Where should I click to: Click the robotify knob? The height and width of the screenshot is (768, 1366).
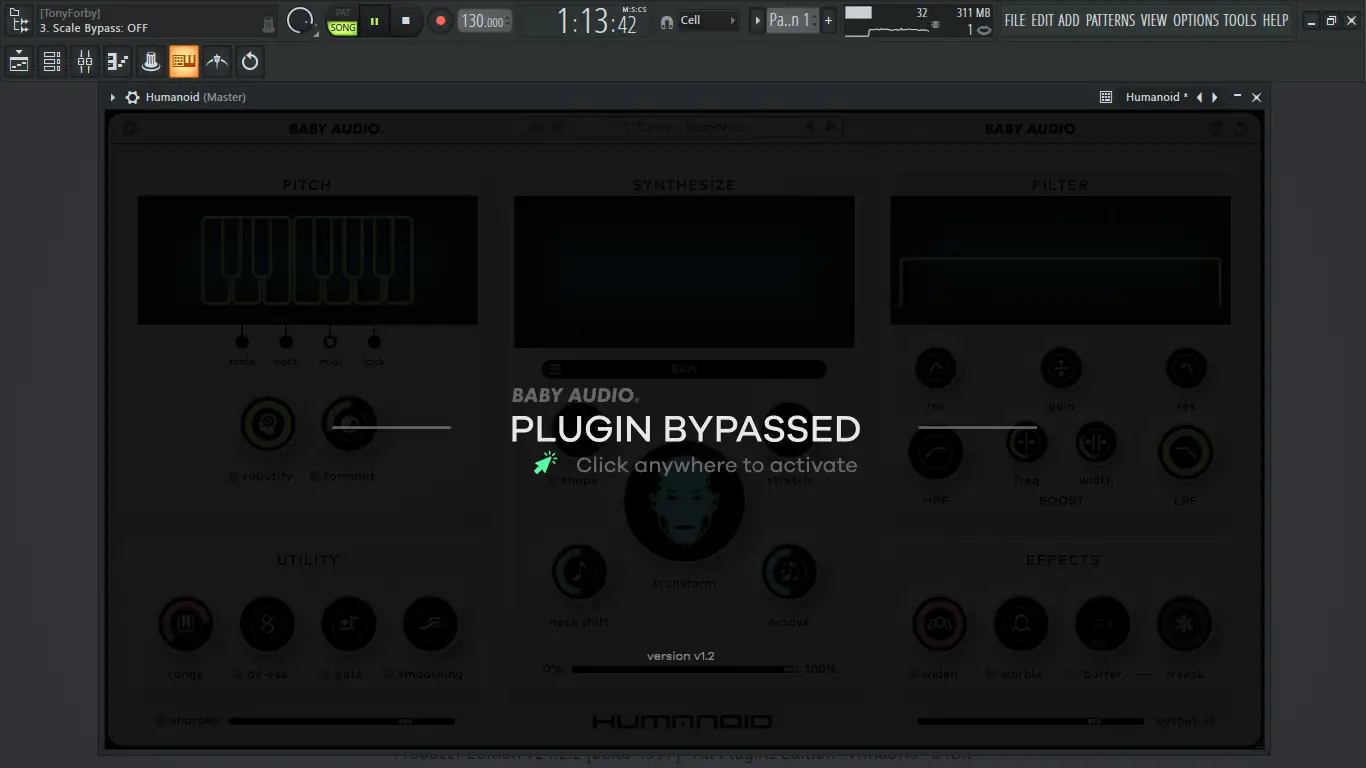tap(268, 424)
